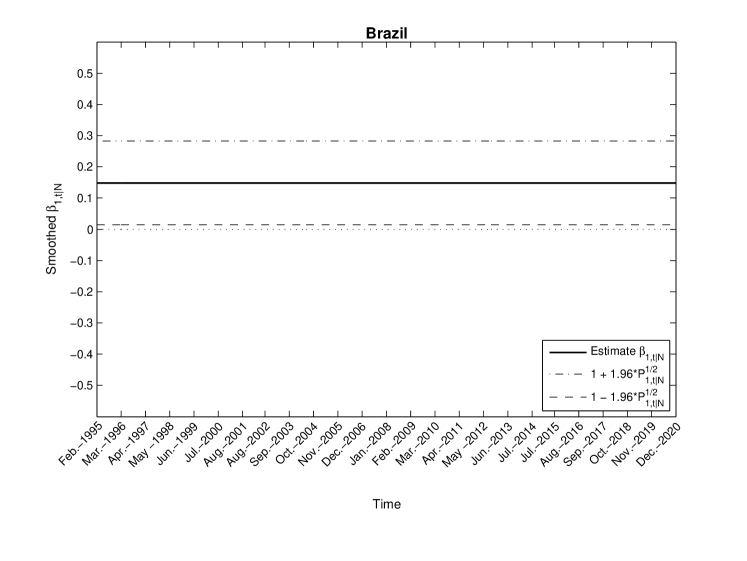The height and width of the screenshot is (561, 747).
Task: Click the 'Feb.−2009' date label
Action: (394, 444)
